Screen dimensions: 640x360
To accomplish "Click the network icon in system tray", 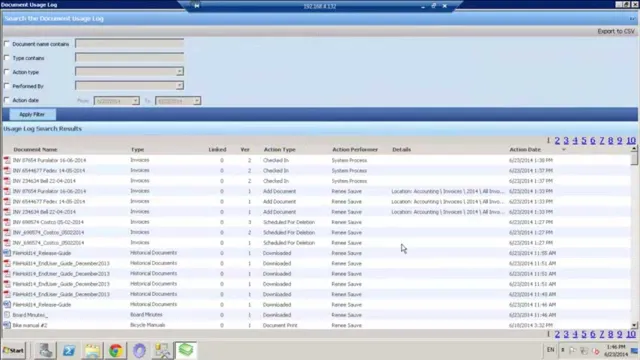I will pyautogui.click(x=584, y=351).
